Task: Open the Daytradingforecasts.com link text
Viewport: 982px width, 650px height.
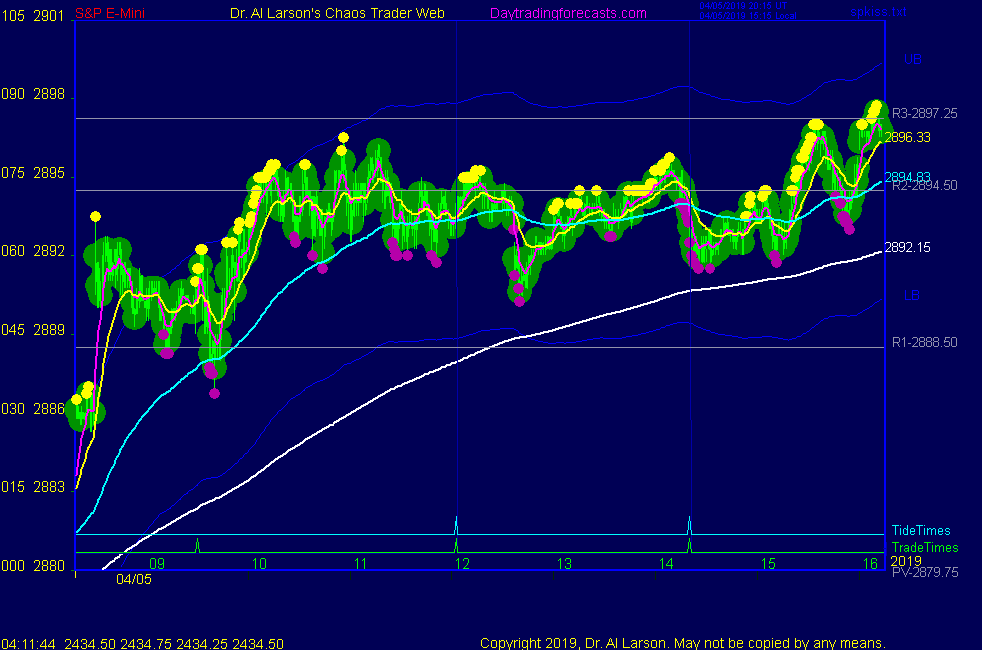Action: (x=567, y=13)
